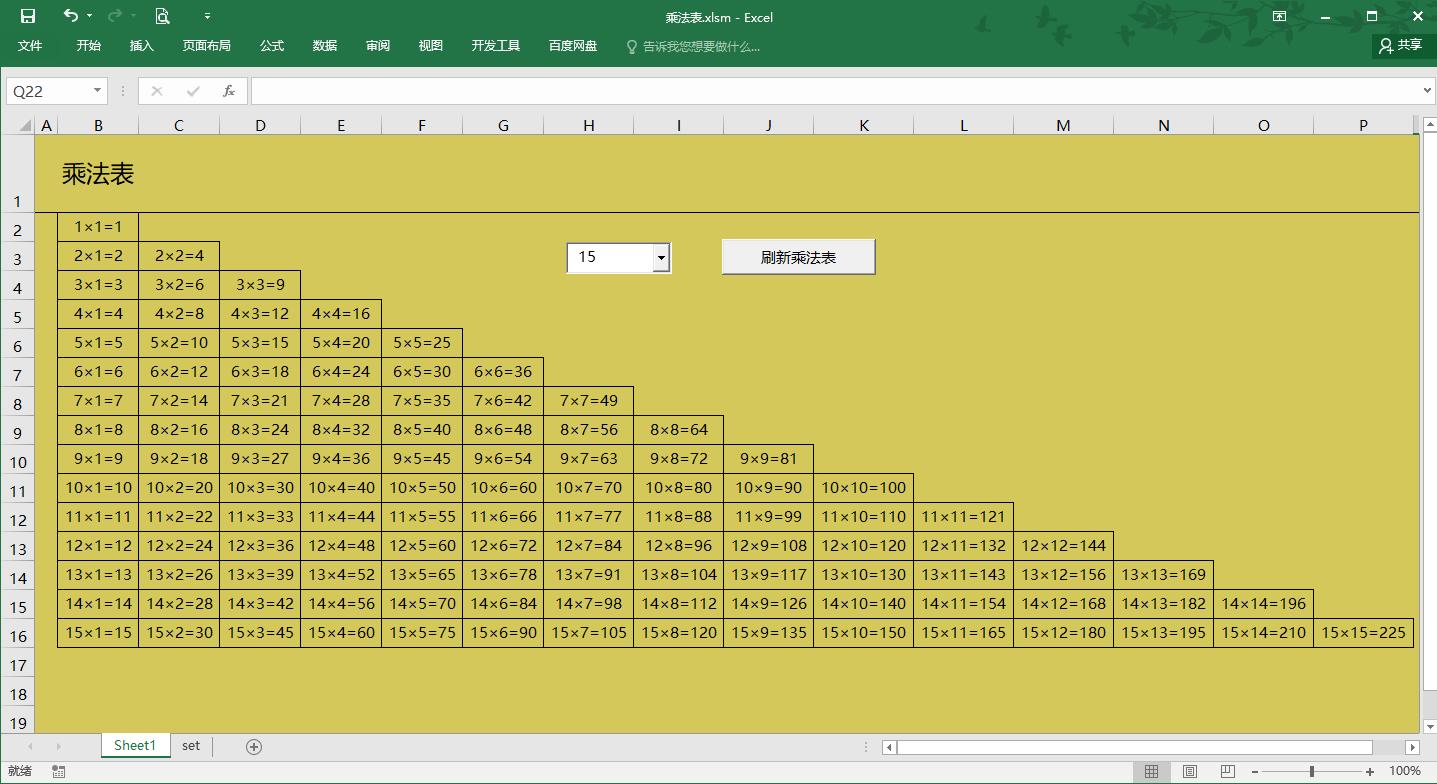The image size is (1437, 784).
Task: Open Customize Quick Access Toolbar dropdown
Action: (x=207, y=16)
